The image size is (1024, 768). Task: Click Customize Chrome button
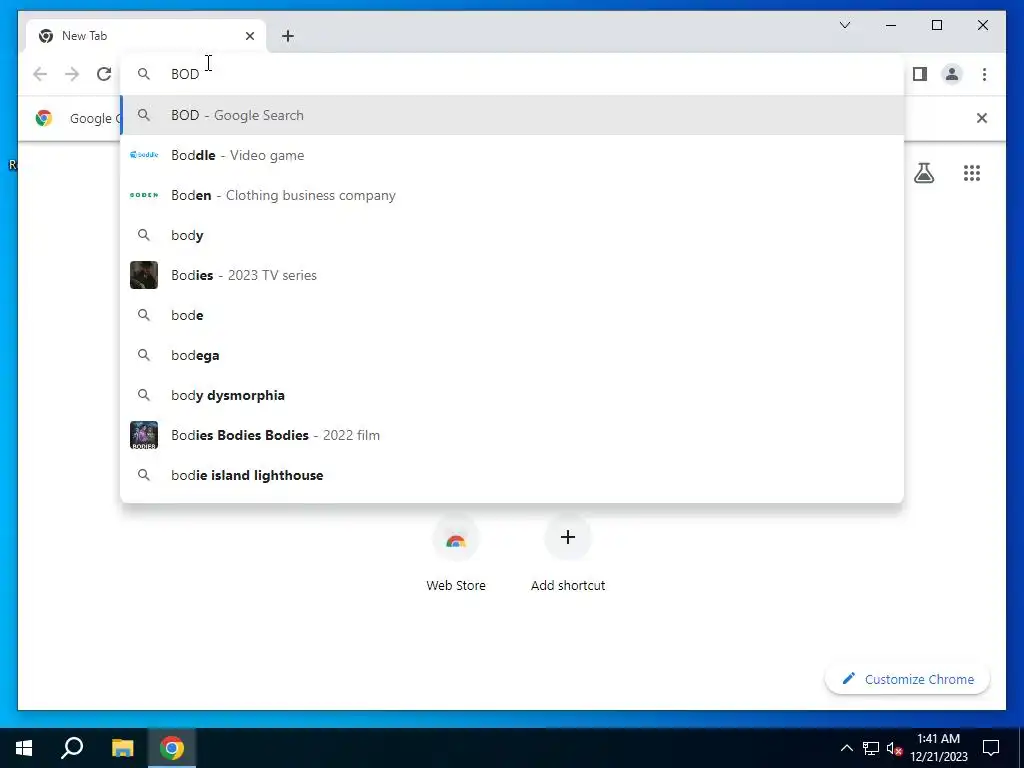point(908,679)
